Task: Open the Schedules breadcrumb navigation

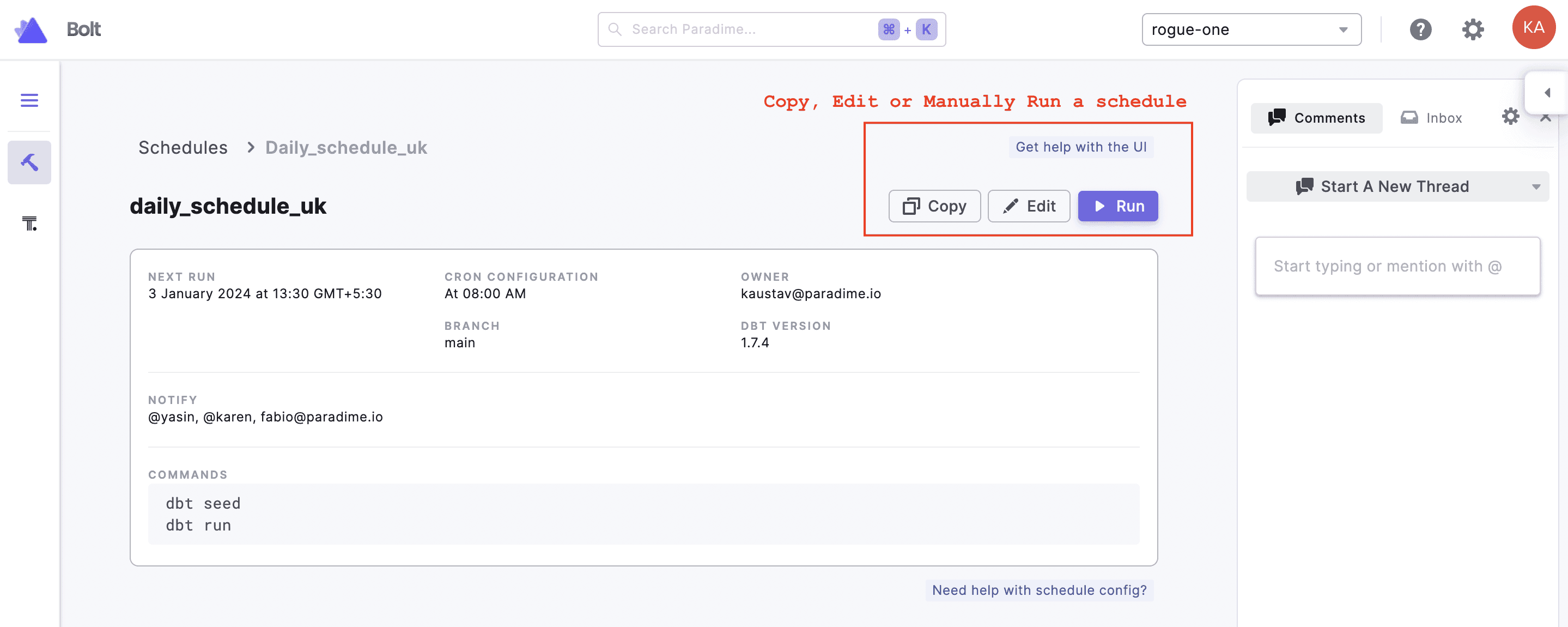Action: (183, 146)
